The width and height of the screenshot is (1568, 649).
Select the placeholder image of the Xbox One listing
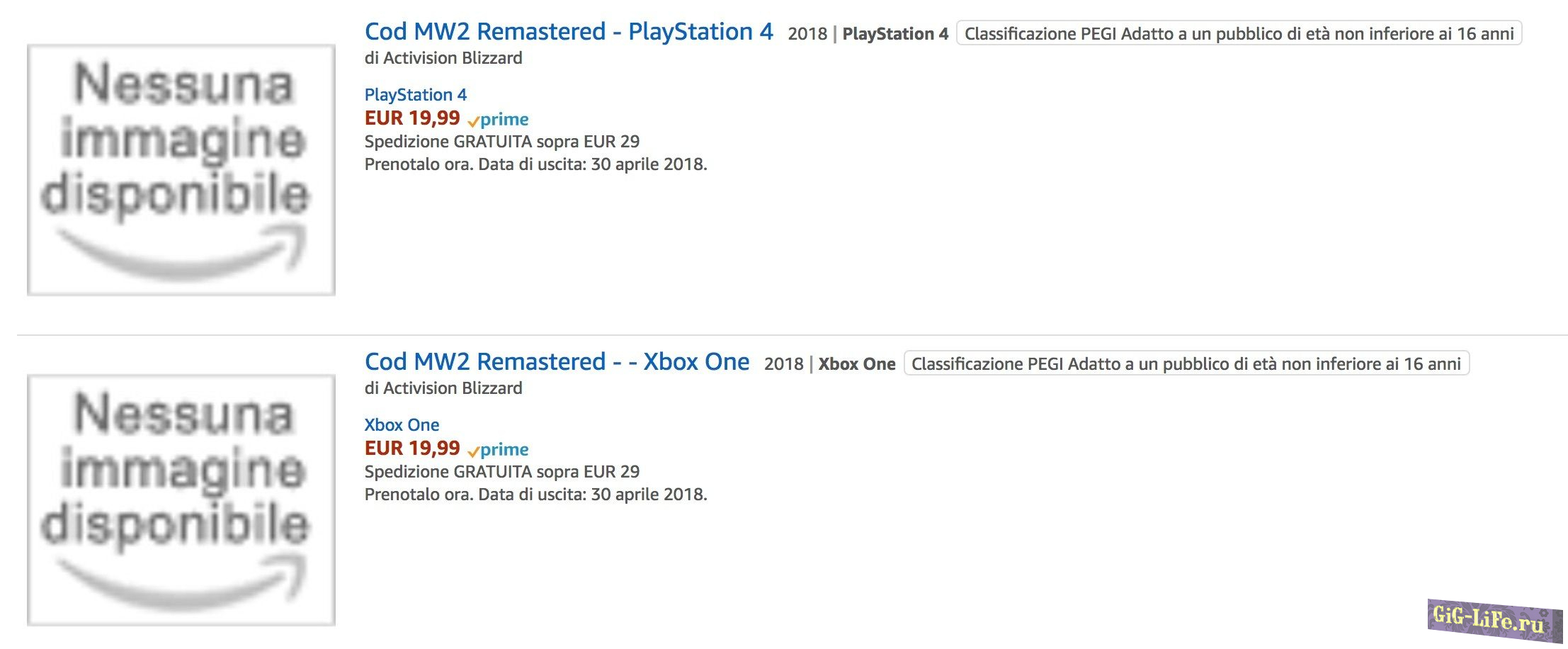[x=181, y=500]
